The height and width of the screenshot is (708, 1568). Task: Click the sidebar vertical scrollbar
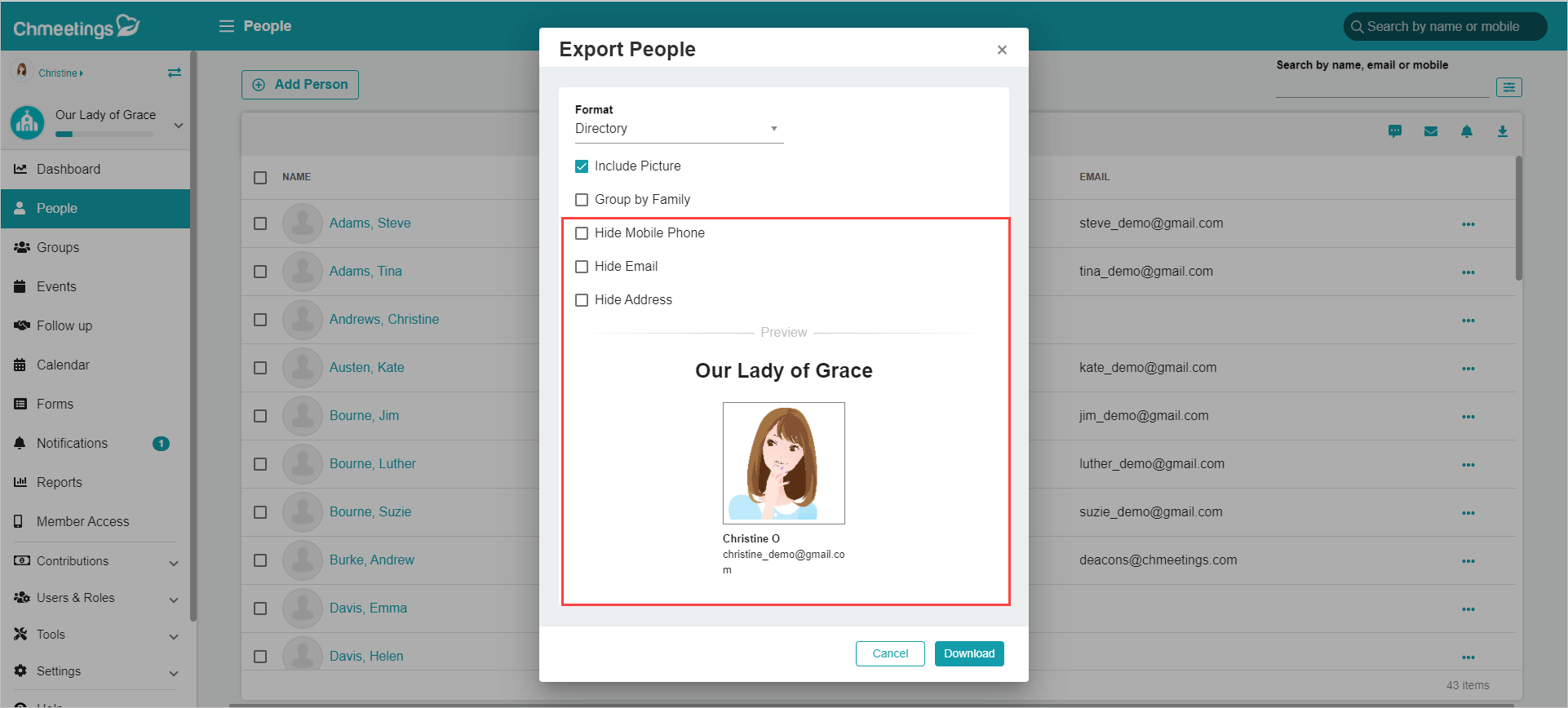tap(193, 336)
